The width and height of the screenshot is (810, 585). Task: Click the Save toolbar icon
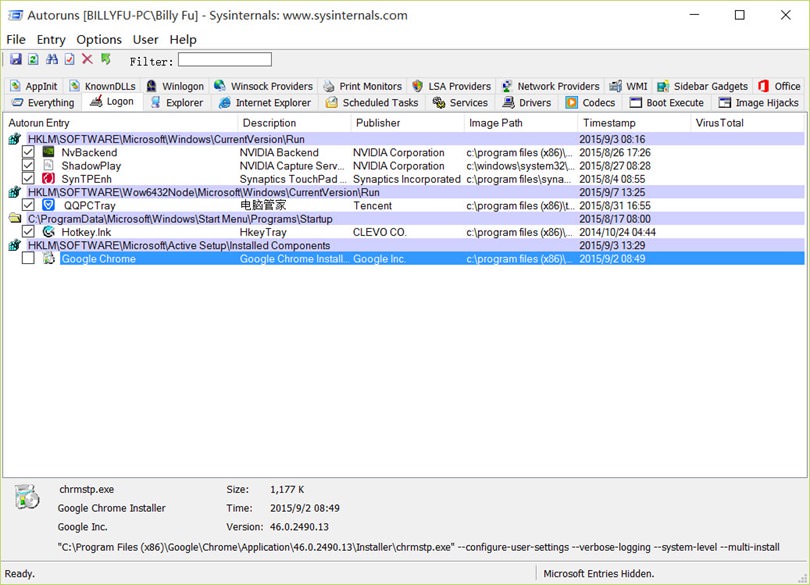click(x=15, y=59)
